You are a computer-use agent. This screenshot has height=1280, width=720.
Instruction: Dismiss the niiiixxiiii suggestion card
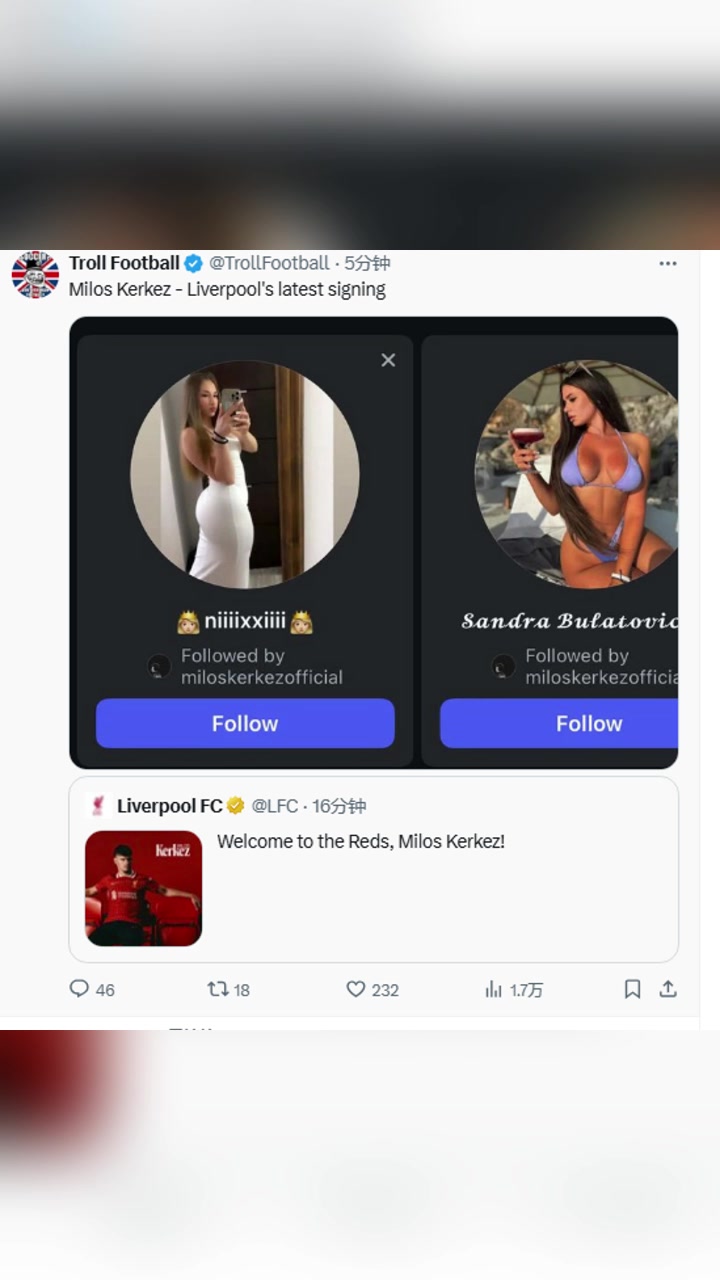click(388, 360)
